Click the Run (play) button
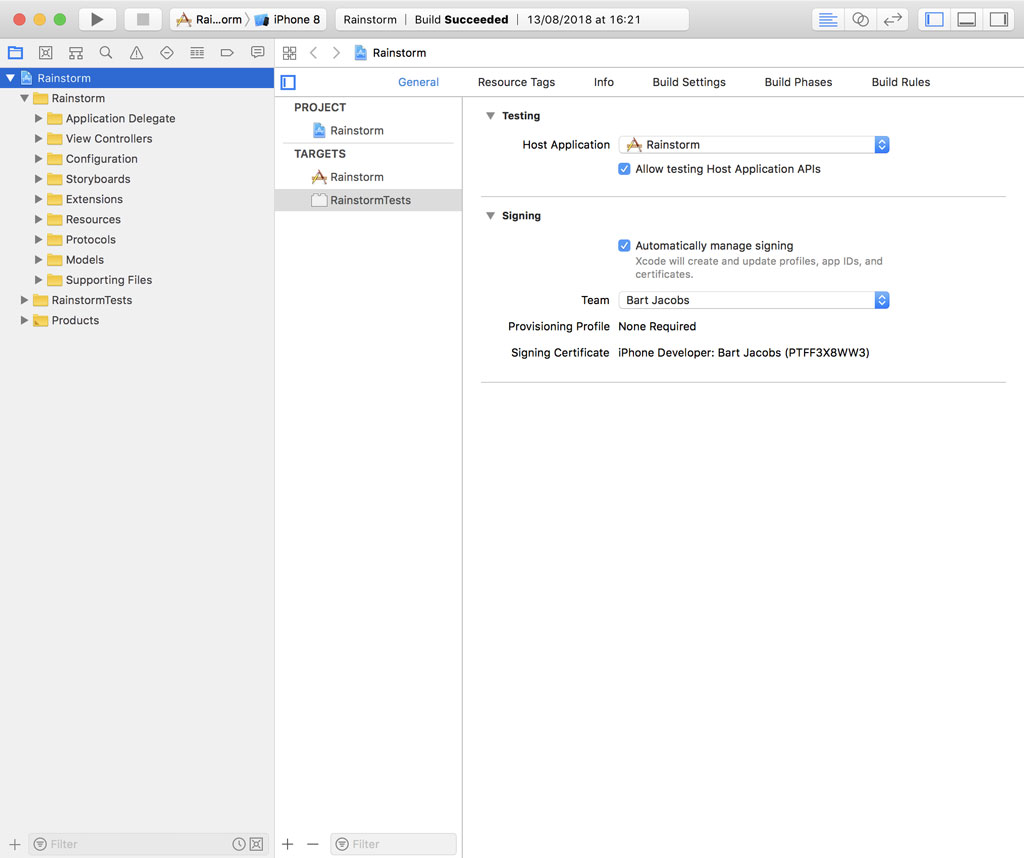 [97, 19]
